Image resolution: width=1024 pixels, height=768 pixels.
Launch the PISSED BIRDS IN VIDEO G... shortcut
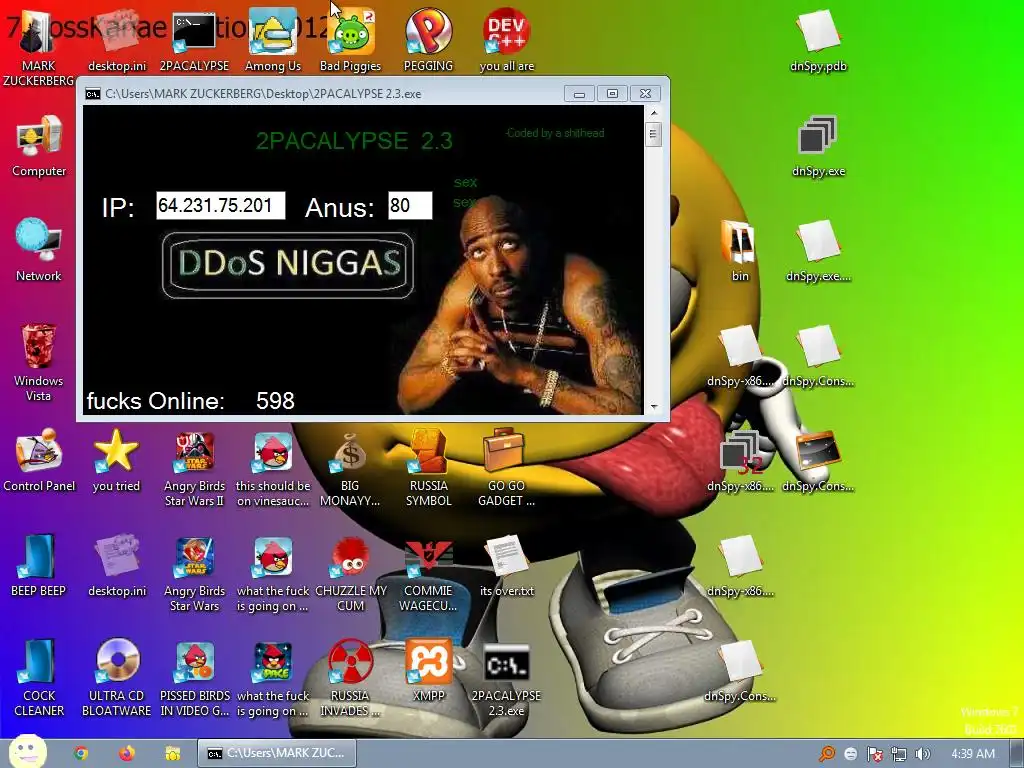[x=194, y=662]
